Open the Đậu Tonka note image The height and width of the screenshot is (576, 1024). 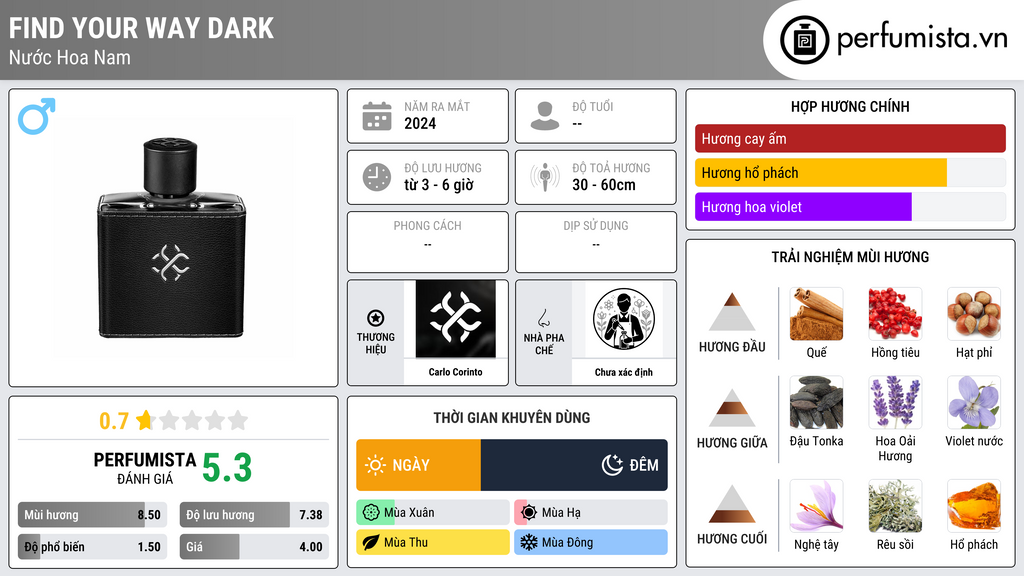click(816, 402)
